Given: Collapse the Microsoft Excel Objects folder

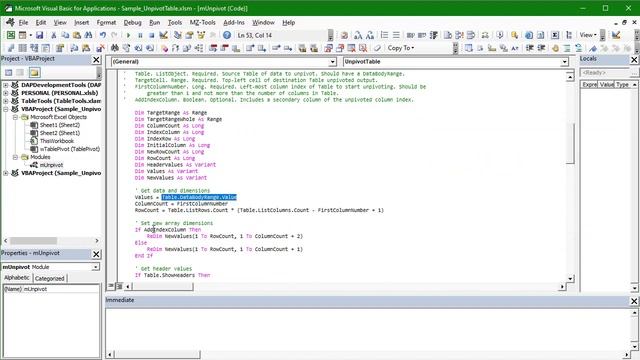Looking at the screenshot, I should point(15,117).
